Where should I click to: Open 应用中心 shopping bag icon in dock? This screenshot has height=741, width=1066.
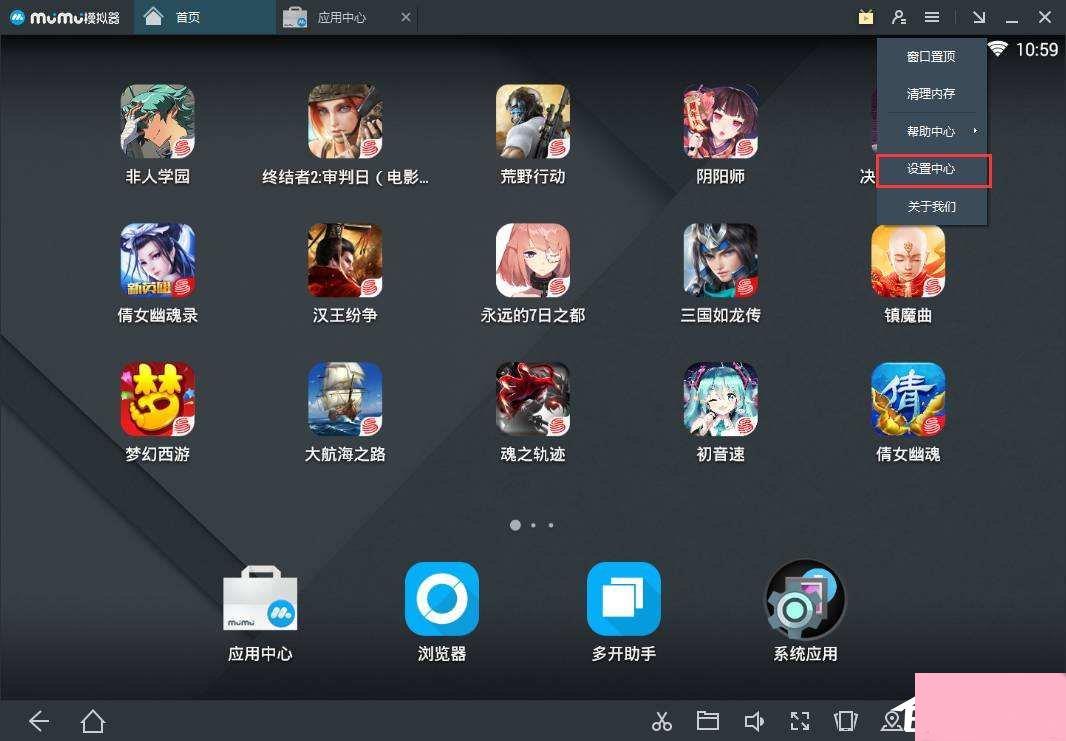[x=260, y=598]
